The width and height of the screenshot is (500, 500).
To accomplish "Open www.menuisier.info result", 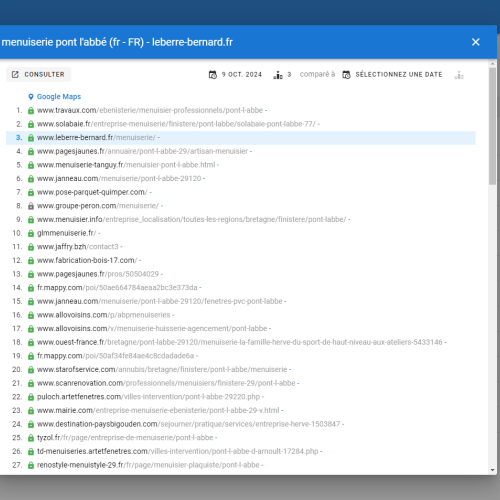I will [192, 220].
